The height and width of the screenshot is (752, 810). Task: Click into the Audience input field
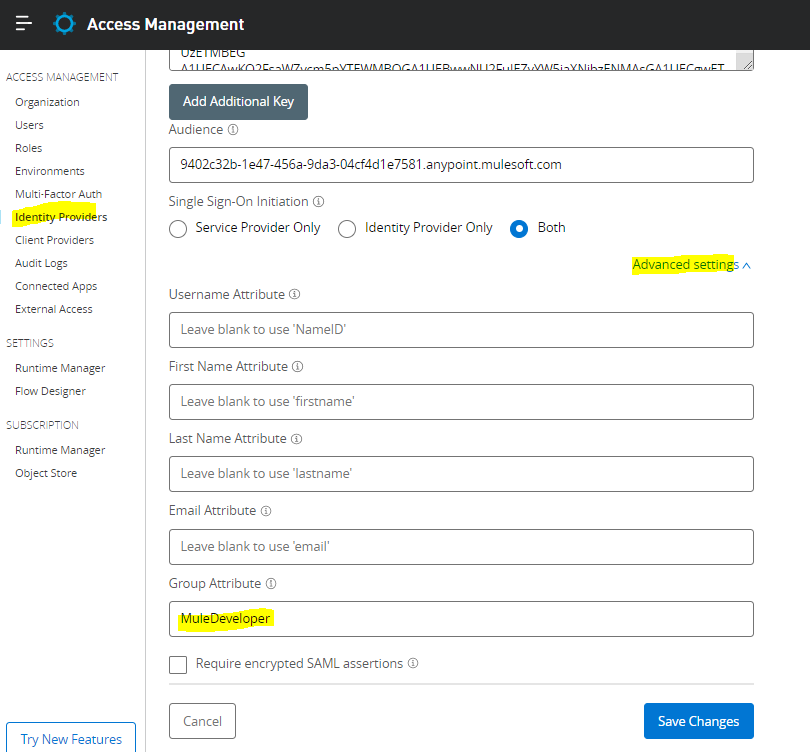461,165
